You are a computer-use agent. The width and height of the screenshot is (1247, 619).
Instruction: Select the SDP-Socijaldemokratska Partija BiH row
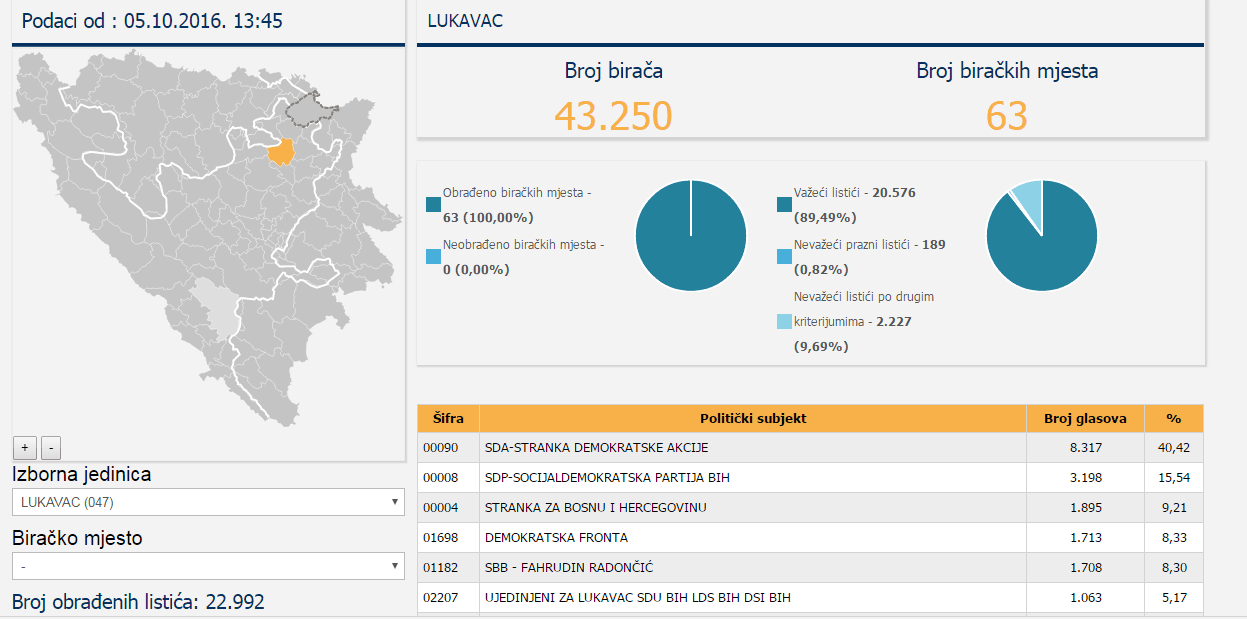click(752, 478)
